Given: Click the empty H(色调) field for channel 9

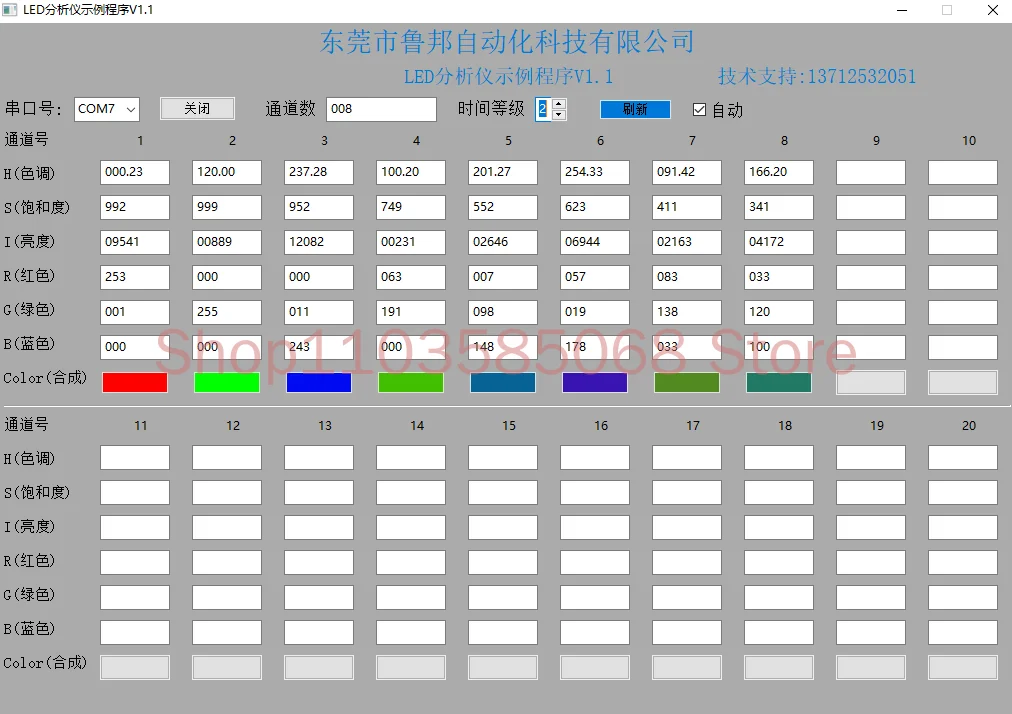Looking at the screenshot, I should (x=871, y=172).
